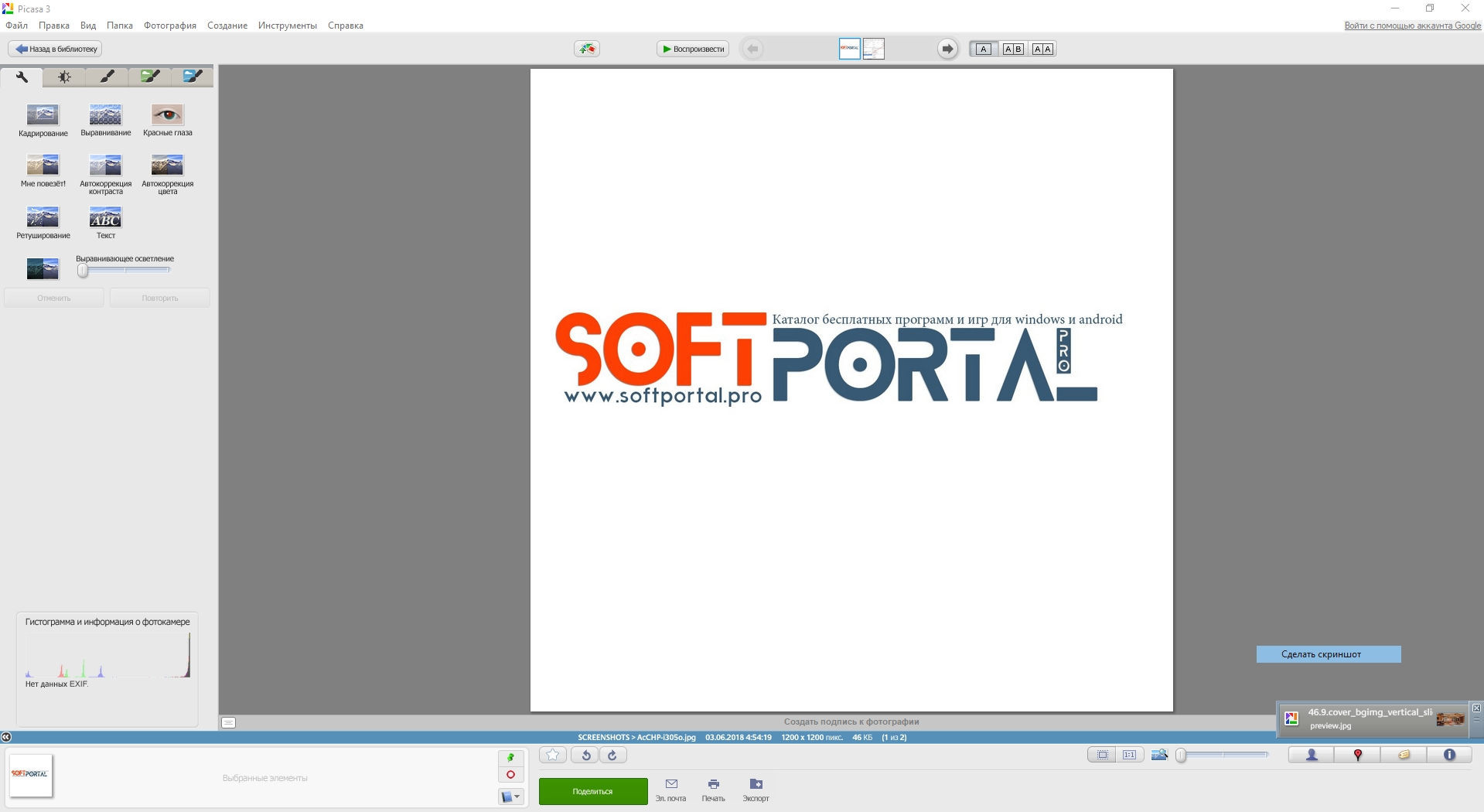Open the Кадрирование crop tool
Screen dimensions: 1484x812
(43, 115)
